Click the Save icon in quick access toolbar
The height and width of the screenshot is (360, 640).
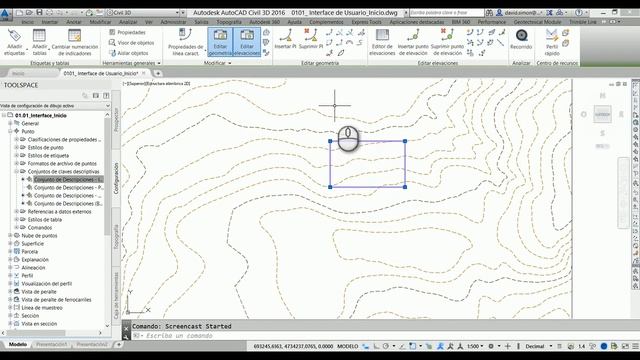39,13
